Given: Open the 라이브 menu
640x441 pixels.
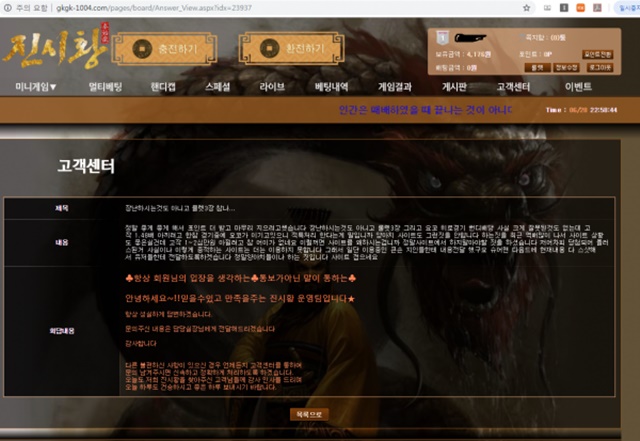Looking at the screenshot, I should coord(272,87).
